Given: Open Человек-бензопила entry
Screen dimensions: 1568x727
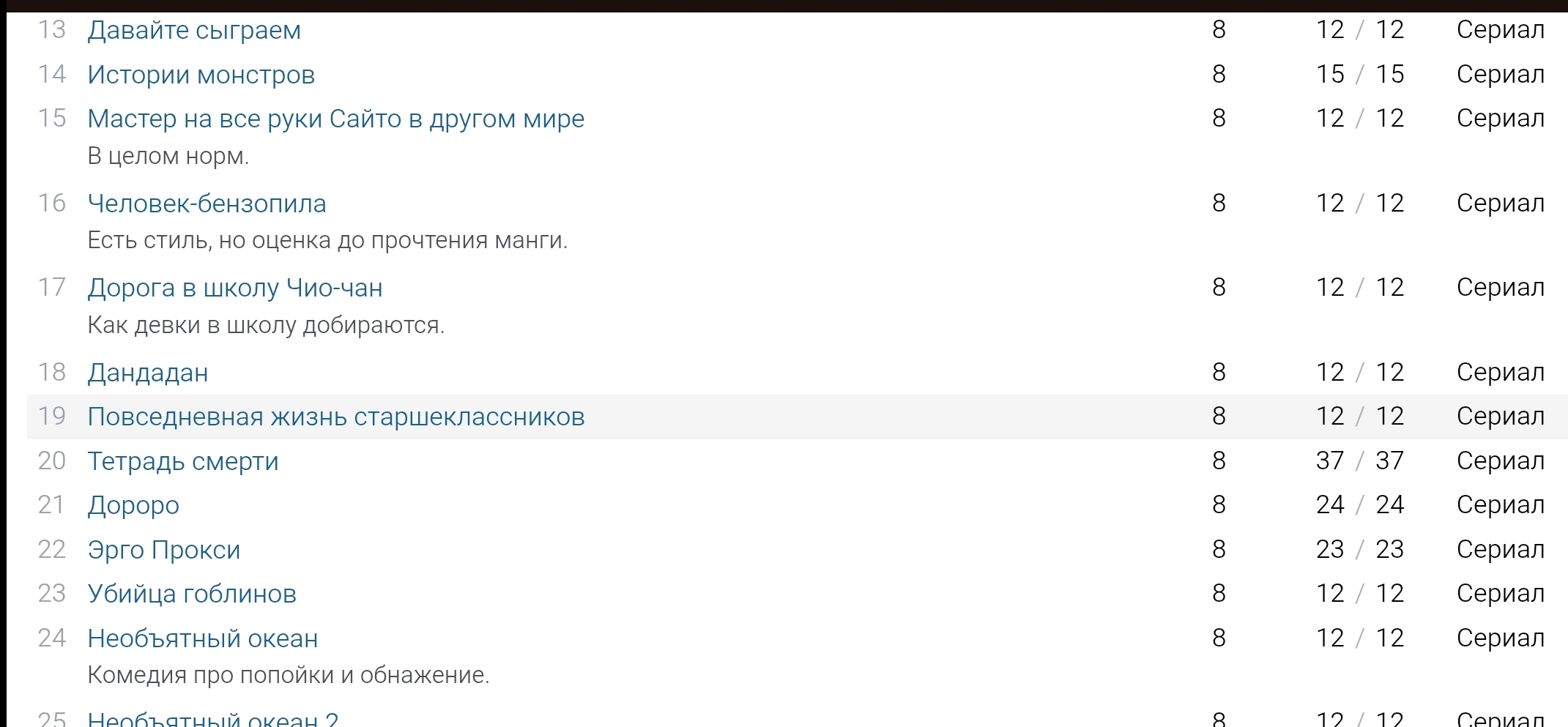Looking at the screenshot, I should point(207,204).
